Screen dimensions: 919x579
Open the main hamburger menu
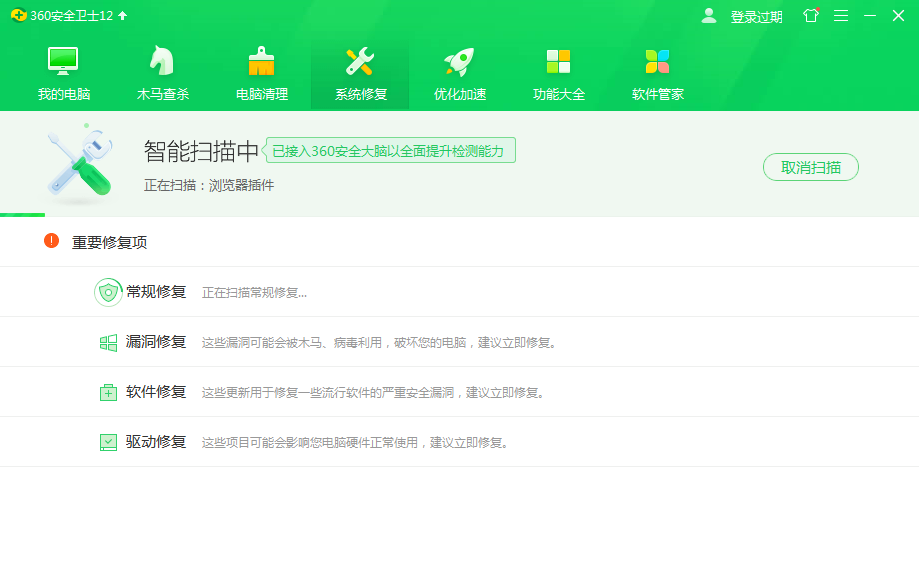[841, 16]
